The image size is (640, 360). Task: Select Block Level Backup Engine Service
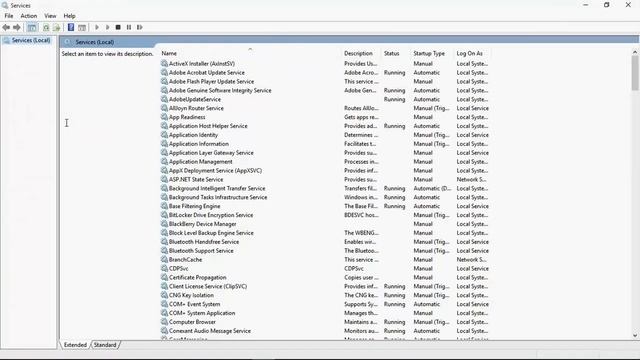pos(211,233)
